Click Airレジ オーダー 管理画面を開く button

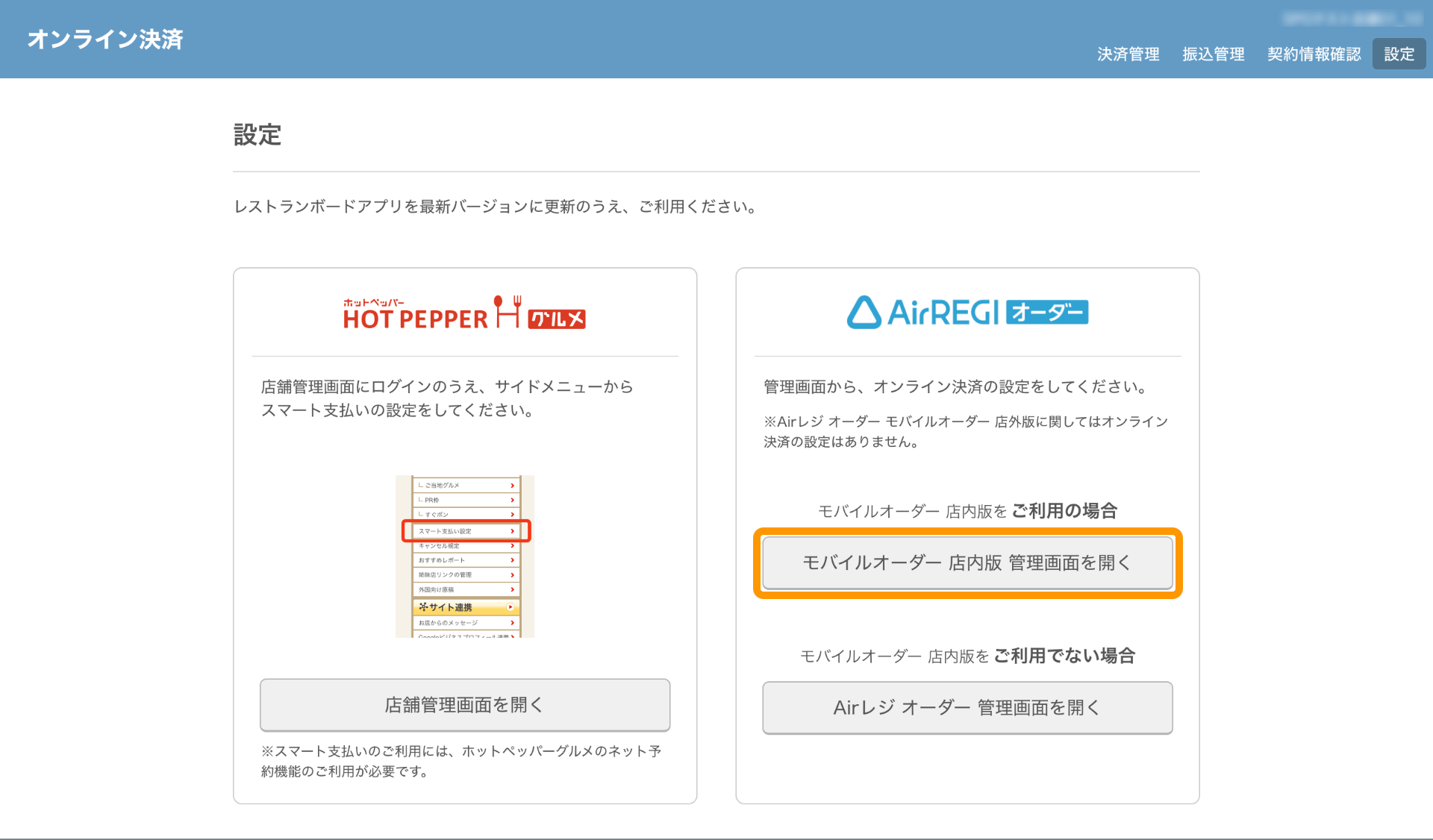coord(967,707)
